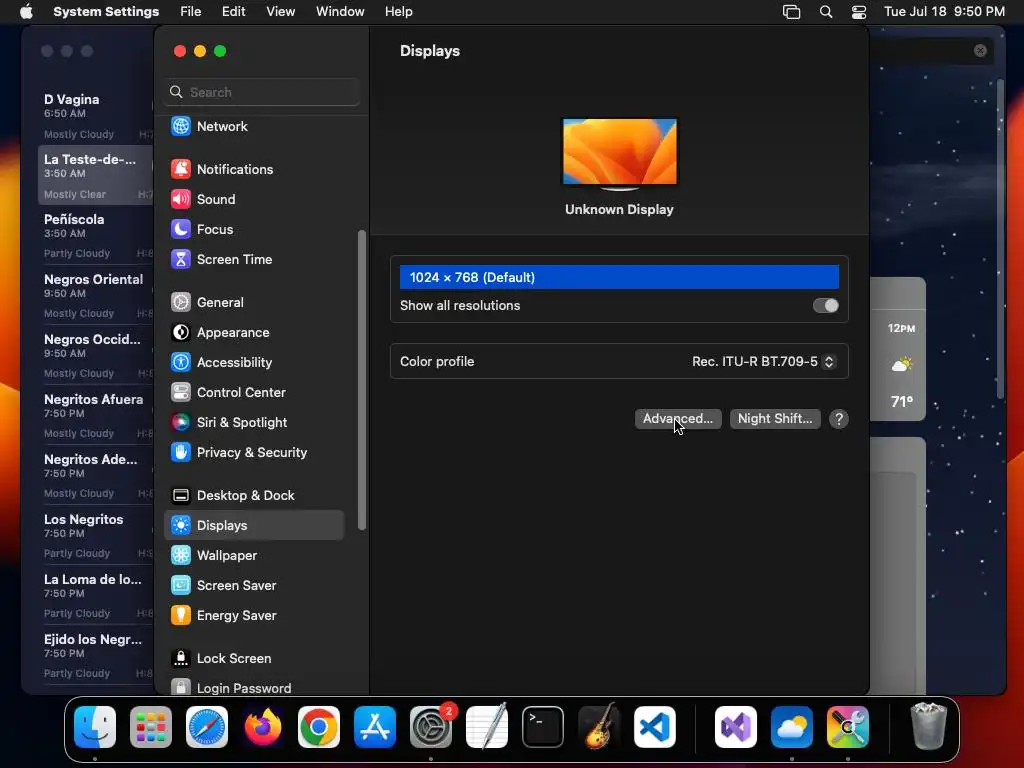Select Displays in the sidebar
The image size is (1024, 768).
click(x=254, y=525)
